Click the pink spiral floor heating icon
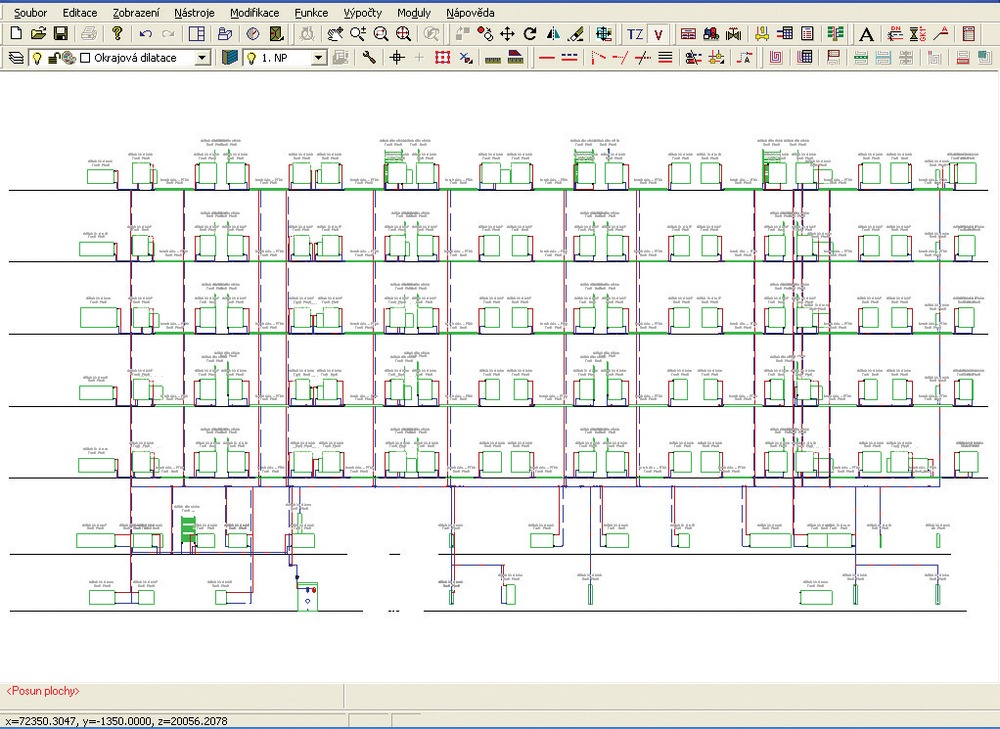This screenshot has width=1000, height=729. coord(775,58)
